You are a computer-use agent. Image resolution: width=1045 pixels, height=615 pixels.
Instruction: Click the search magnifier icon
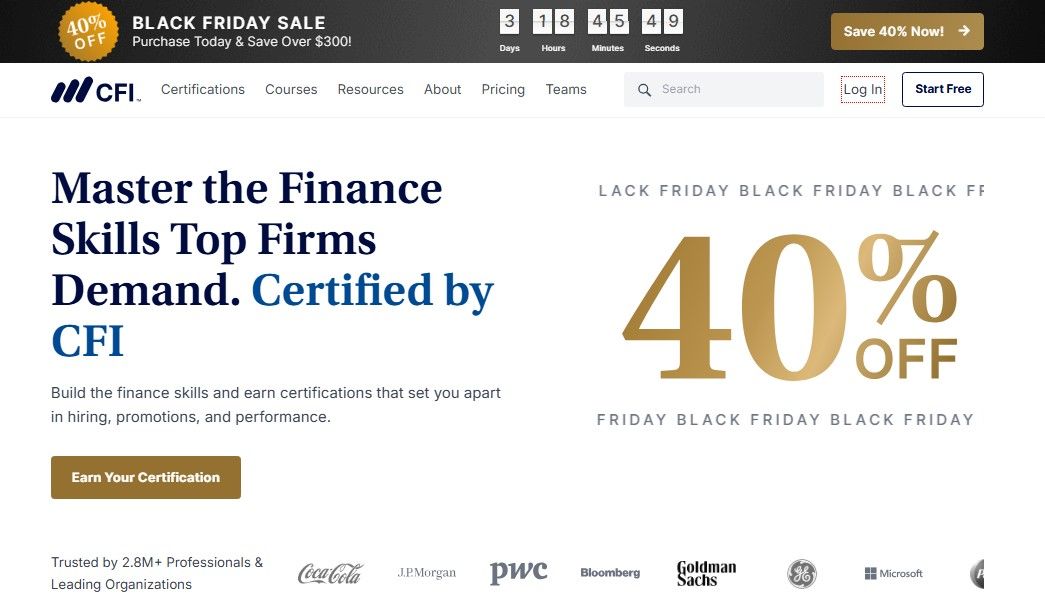pos(644,89)
